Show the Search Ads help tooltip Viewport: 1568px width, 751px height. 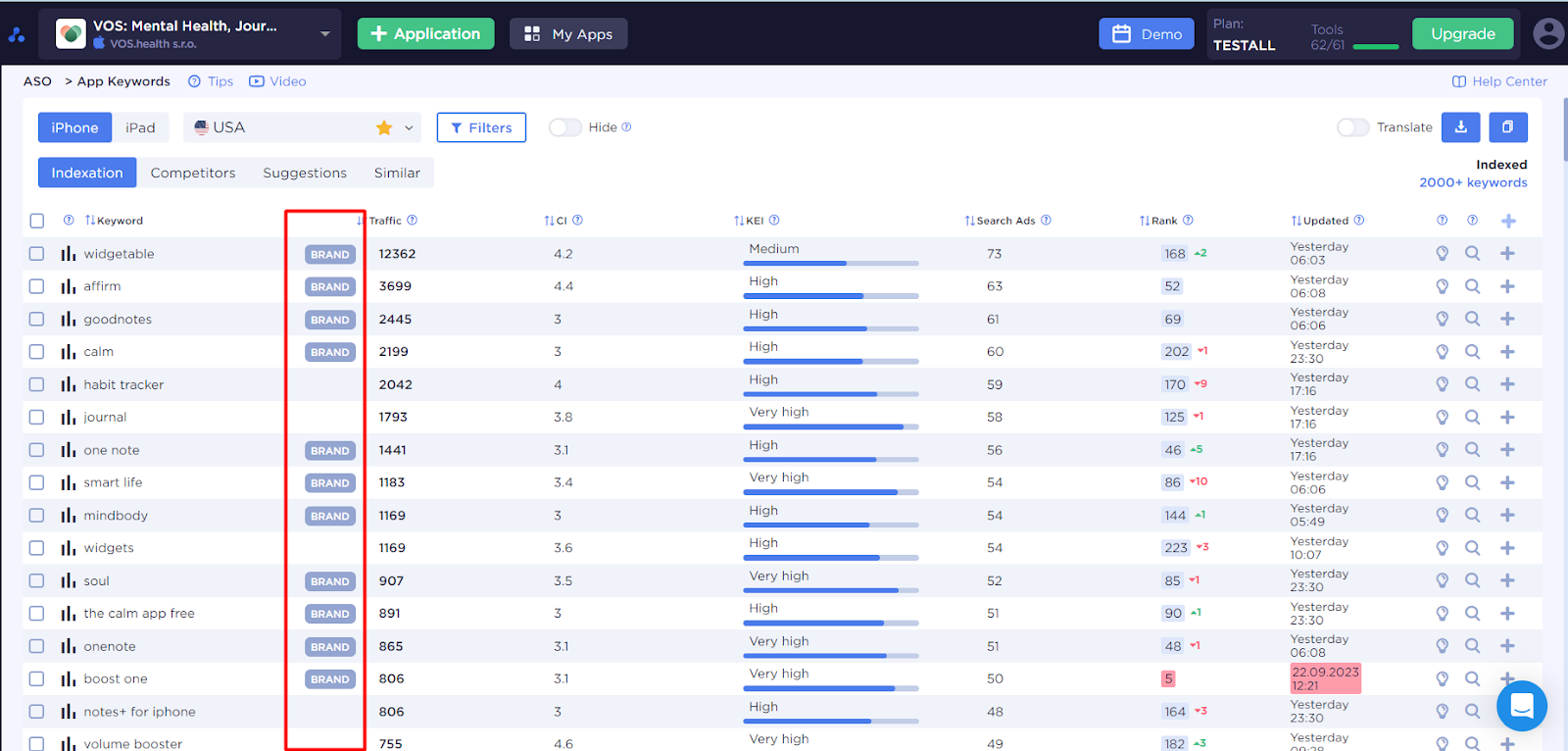(1046, 221)
